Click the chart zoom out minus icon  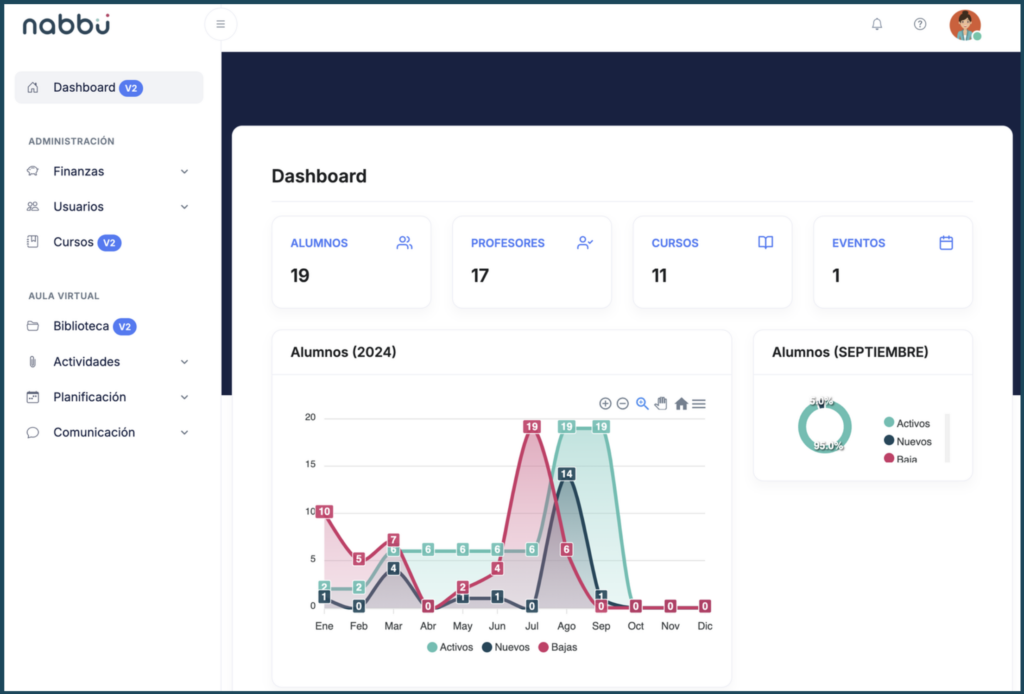[622, 403]
